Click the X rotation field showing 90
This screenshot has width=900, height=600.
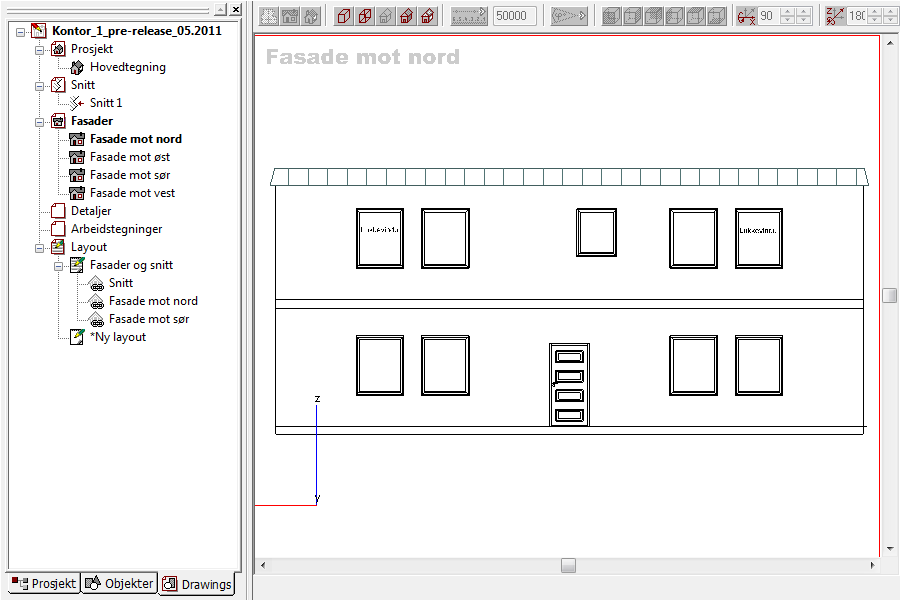(768, 16)
